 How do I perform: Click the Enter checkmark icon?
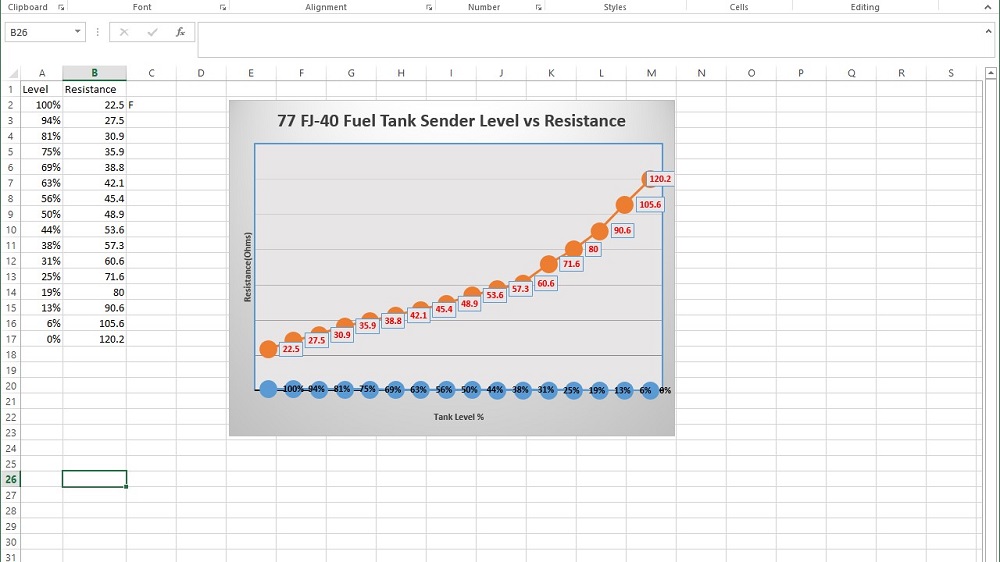pos(152,32)
